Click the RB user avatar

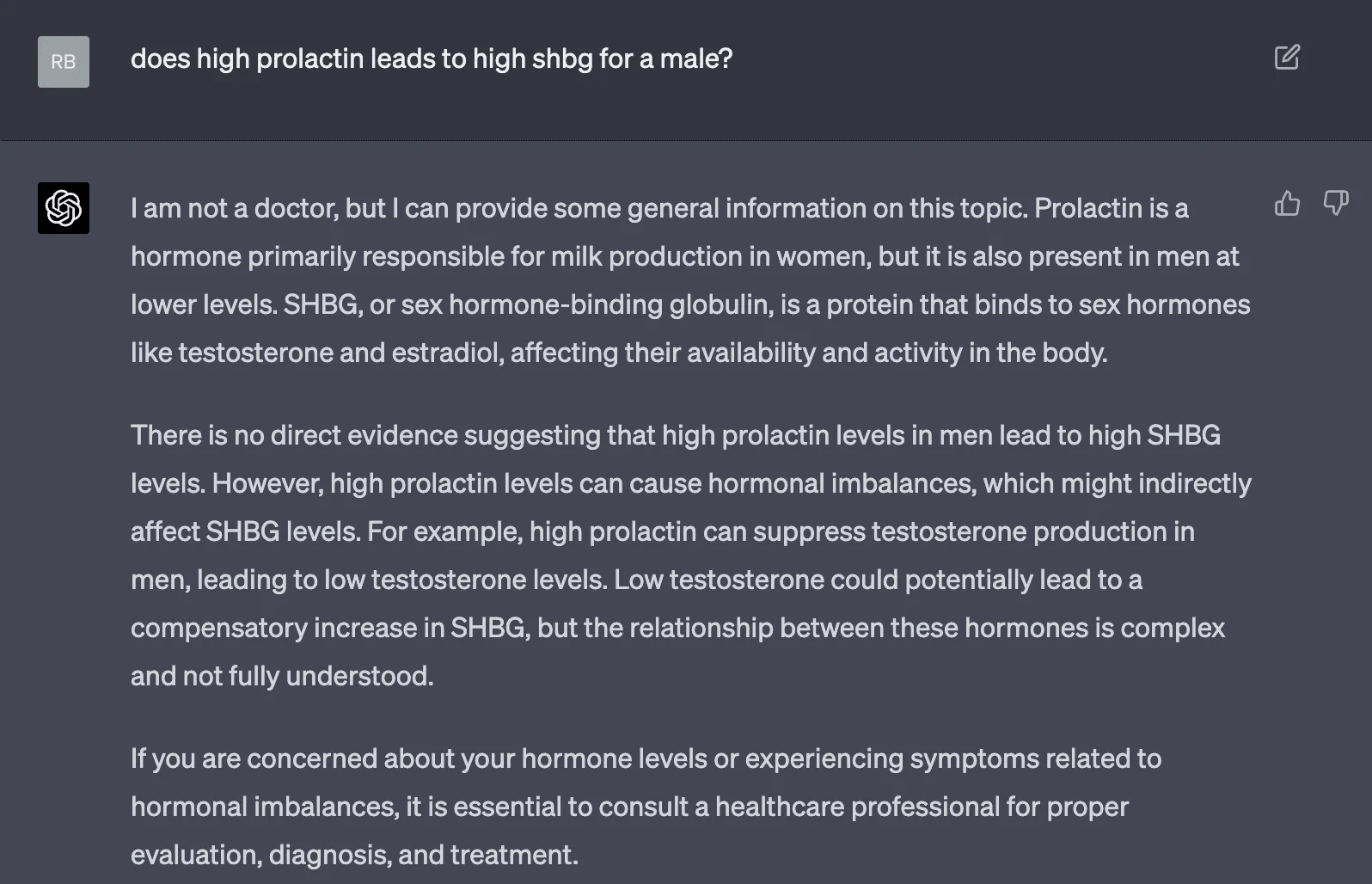click(64, 62)
